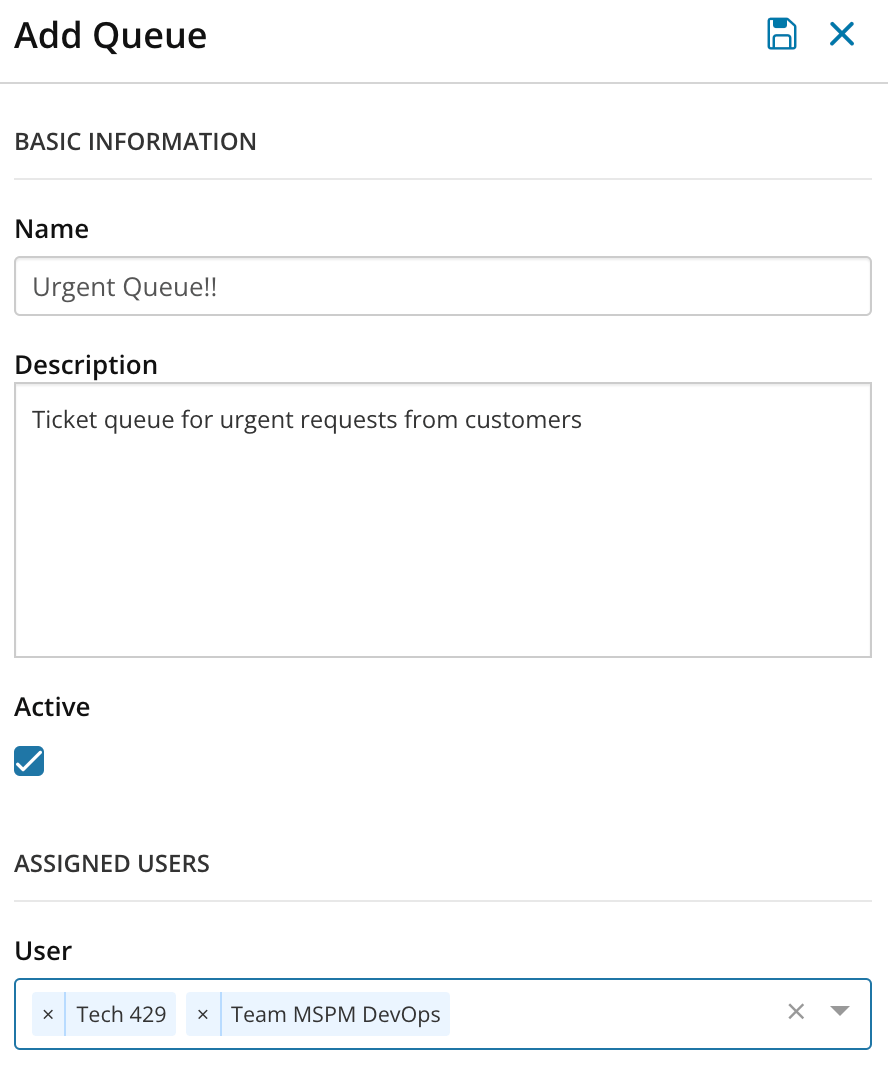
Task: Click the User field label
Action: (43, 951)
